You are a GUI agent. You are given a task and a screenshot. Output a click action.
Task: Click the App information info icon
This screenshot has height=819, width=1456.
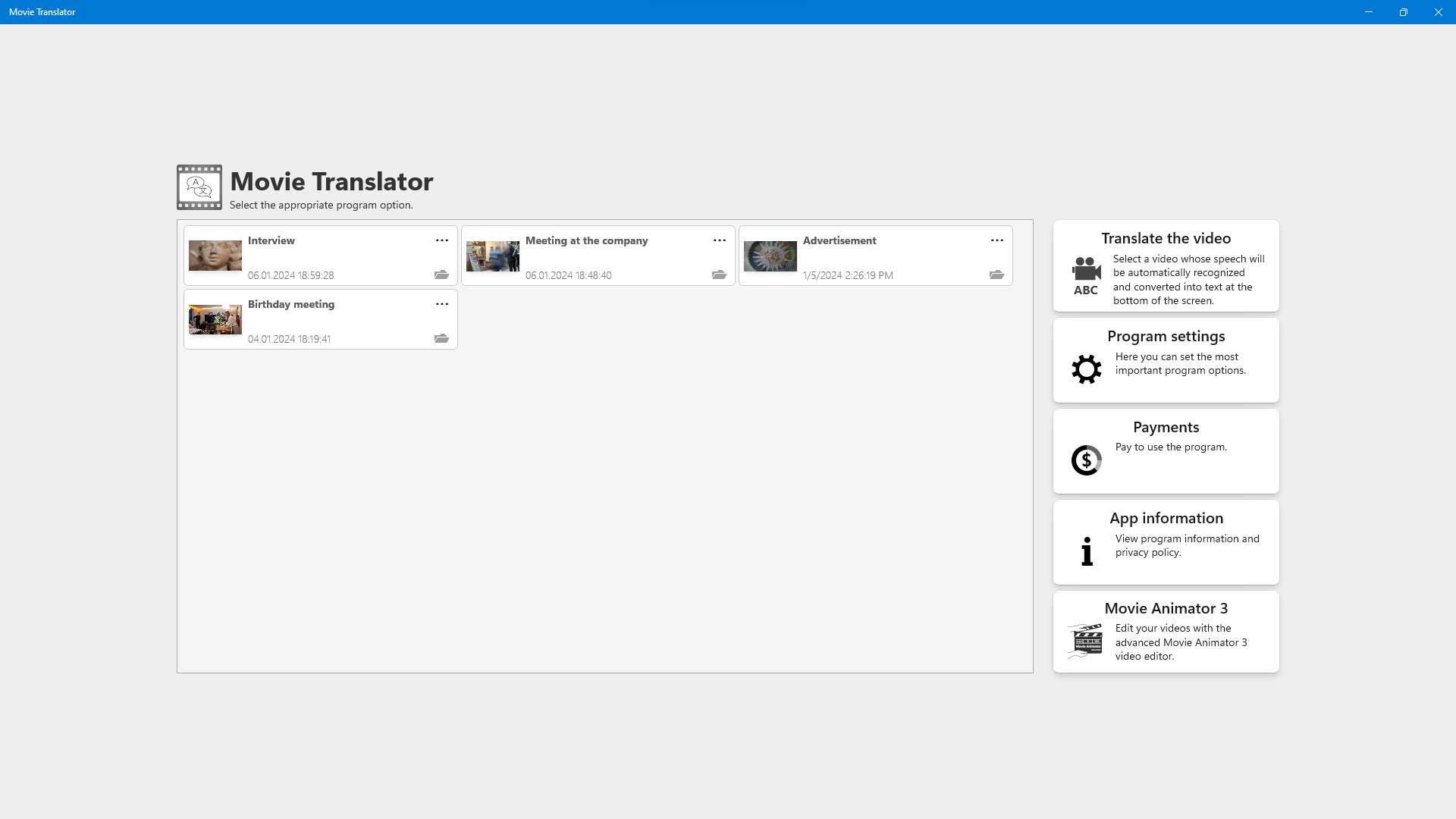(x=1087, y=551)
